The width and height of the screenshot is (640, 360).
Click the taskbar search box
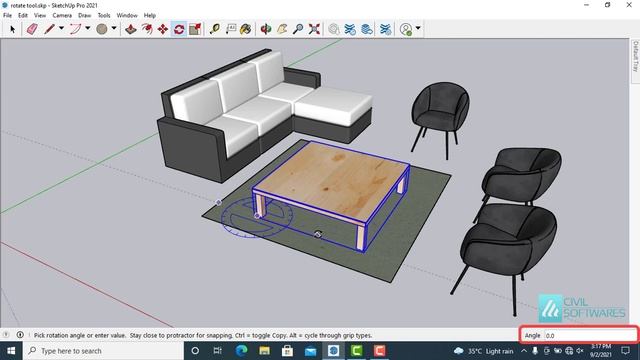coord(103,351)
